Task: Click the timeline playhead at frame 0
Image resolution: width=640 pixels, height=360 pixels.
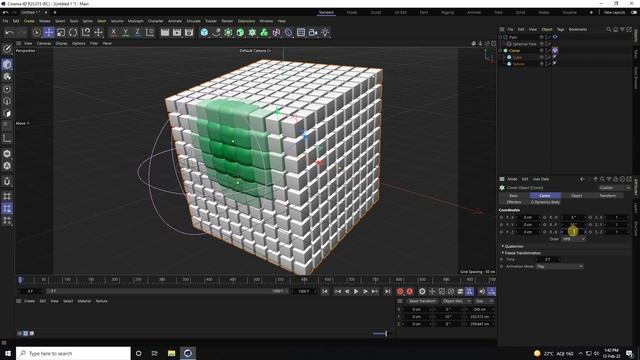Action: tap(20, 280)
